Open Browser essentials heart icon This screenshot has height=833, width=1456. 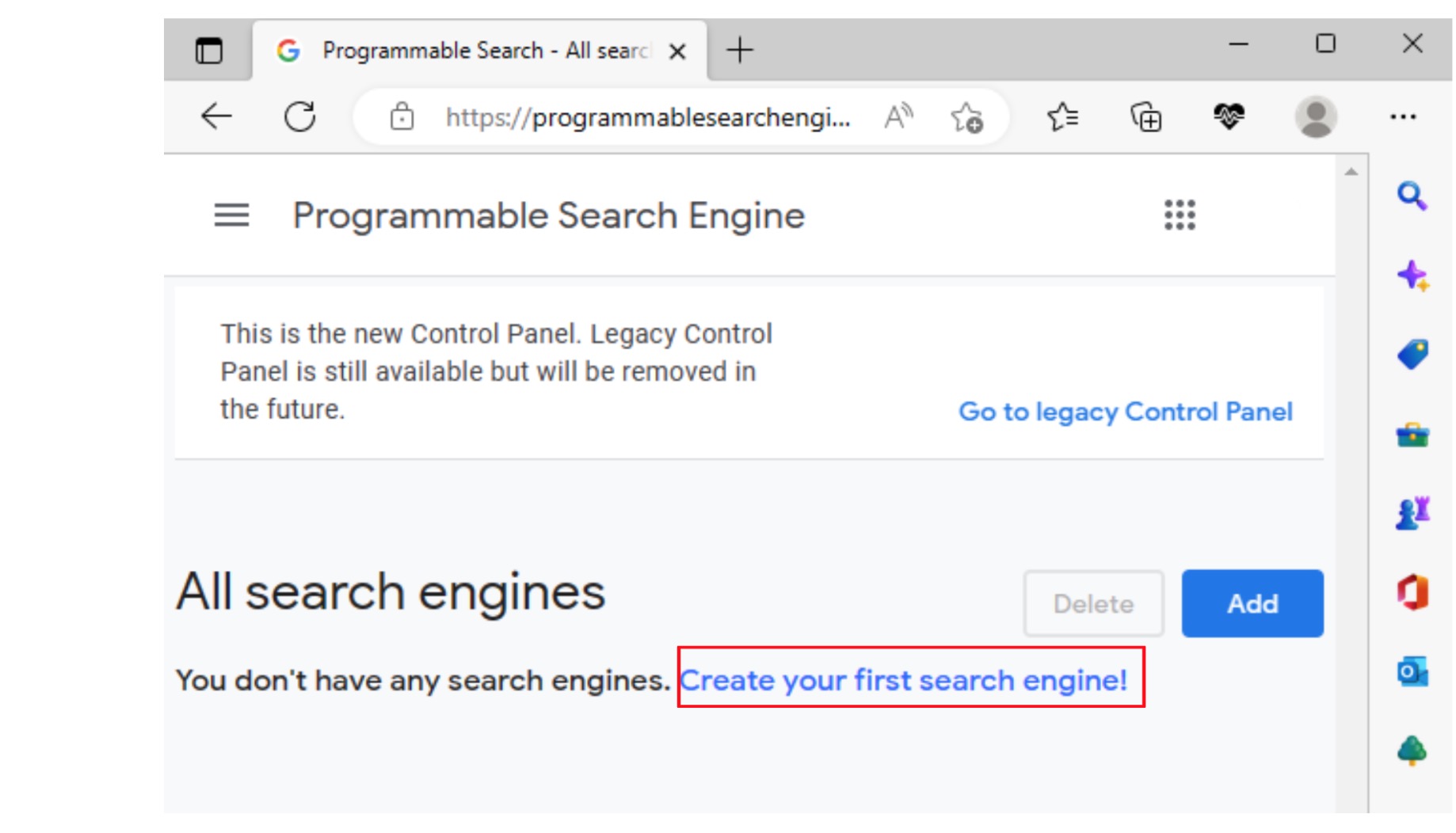[x=1228, y=116]
